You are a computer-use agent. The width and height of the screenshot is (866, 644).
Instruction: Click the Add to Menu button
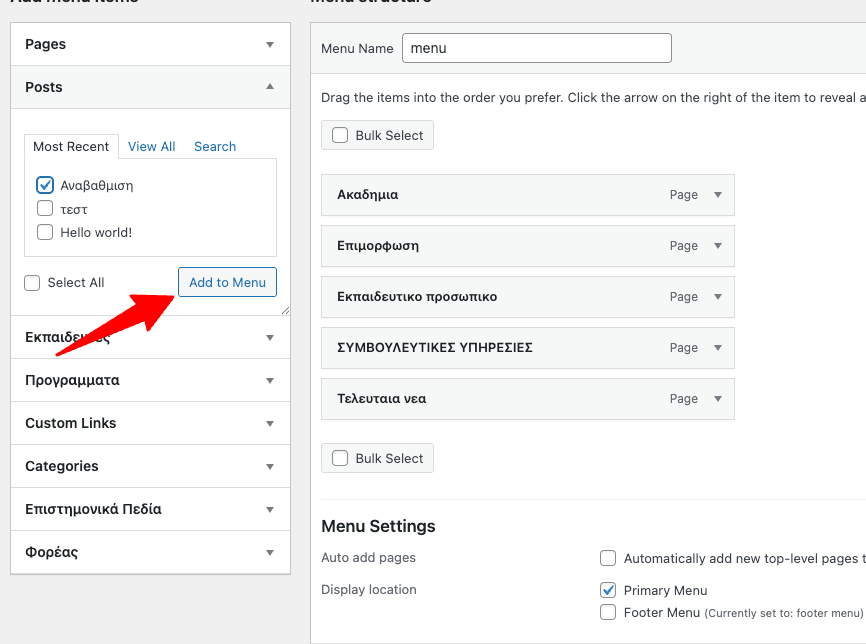click(x=227, y=282)
